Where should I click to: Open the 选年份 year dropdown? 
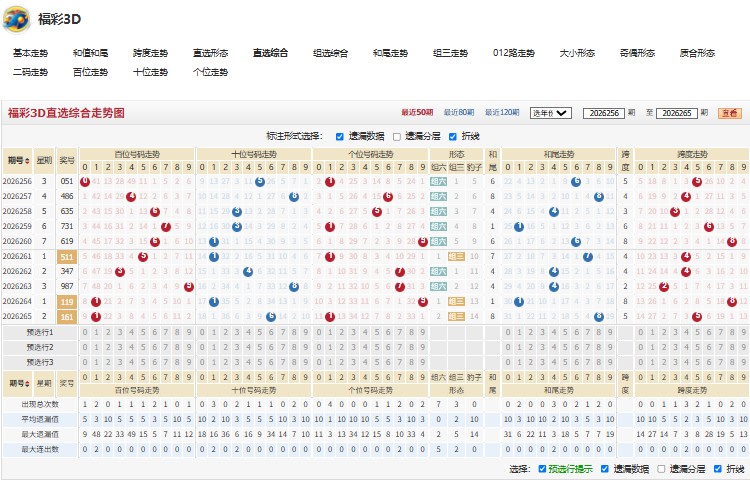[551, 113]
